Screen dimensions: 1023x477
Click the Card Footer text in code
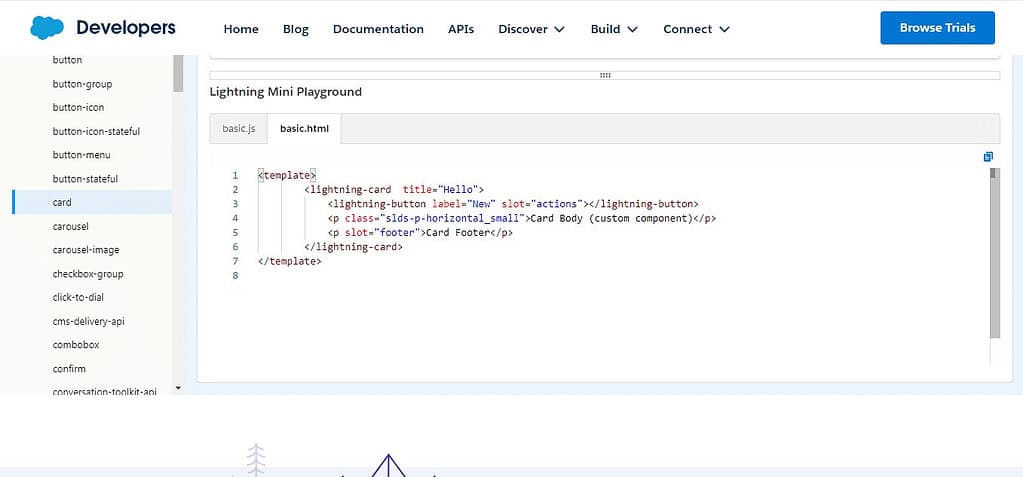pos(457,233)
